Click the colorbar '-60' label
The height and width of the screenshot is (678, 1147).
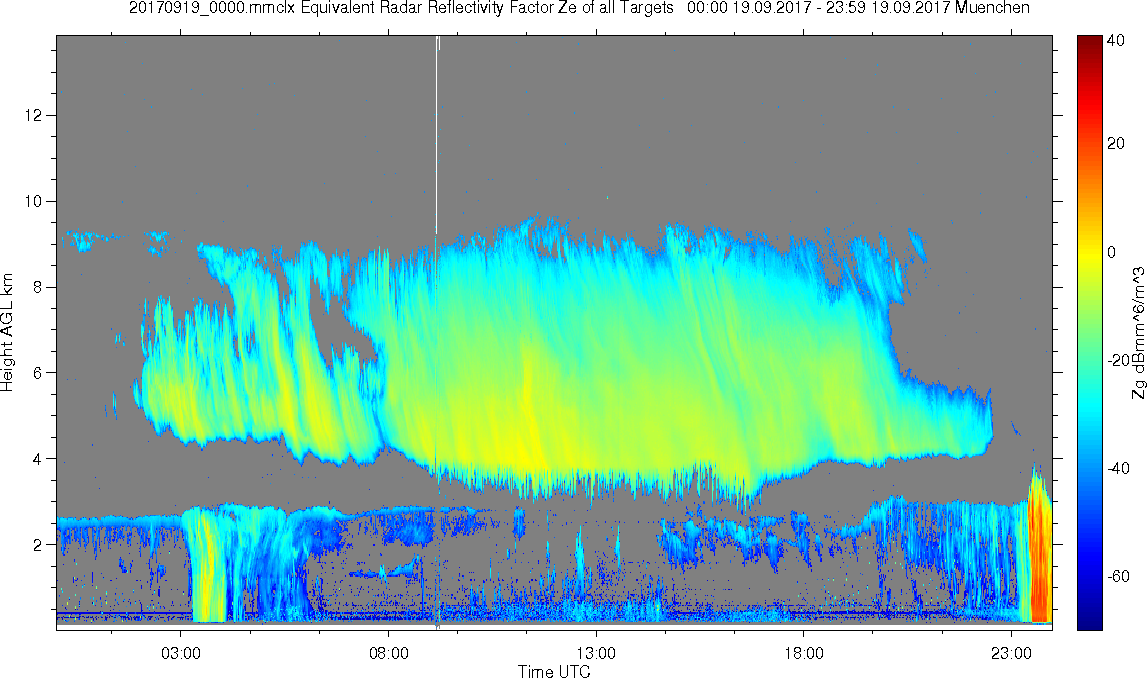(x=1118, y=576)
